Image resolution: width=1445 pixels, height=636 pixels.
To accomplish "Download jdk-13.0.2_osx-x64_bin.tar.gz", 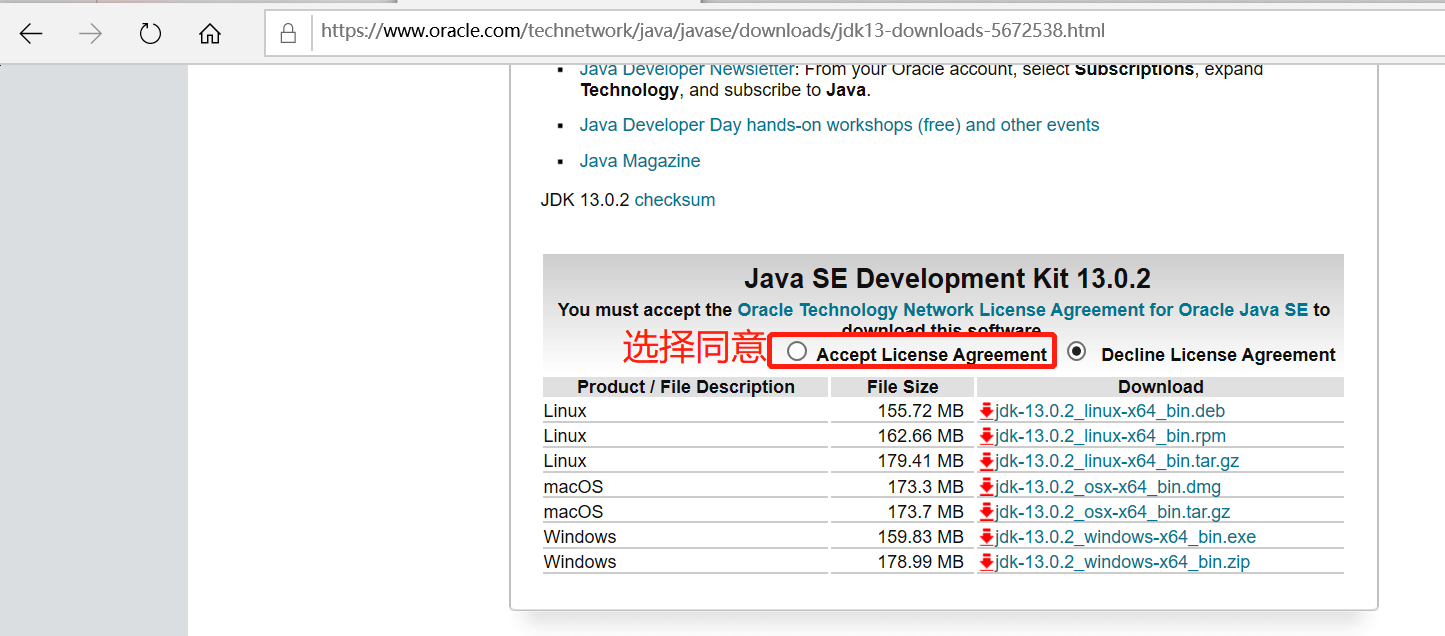I will click(x=1113, y=512).
